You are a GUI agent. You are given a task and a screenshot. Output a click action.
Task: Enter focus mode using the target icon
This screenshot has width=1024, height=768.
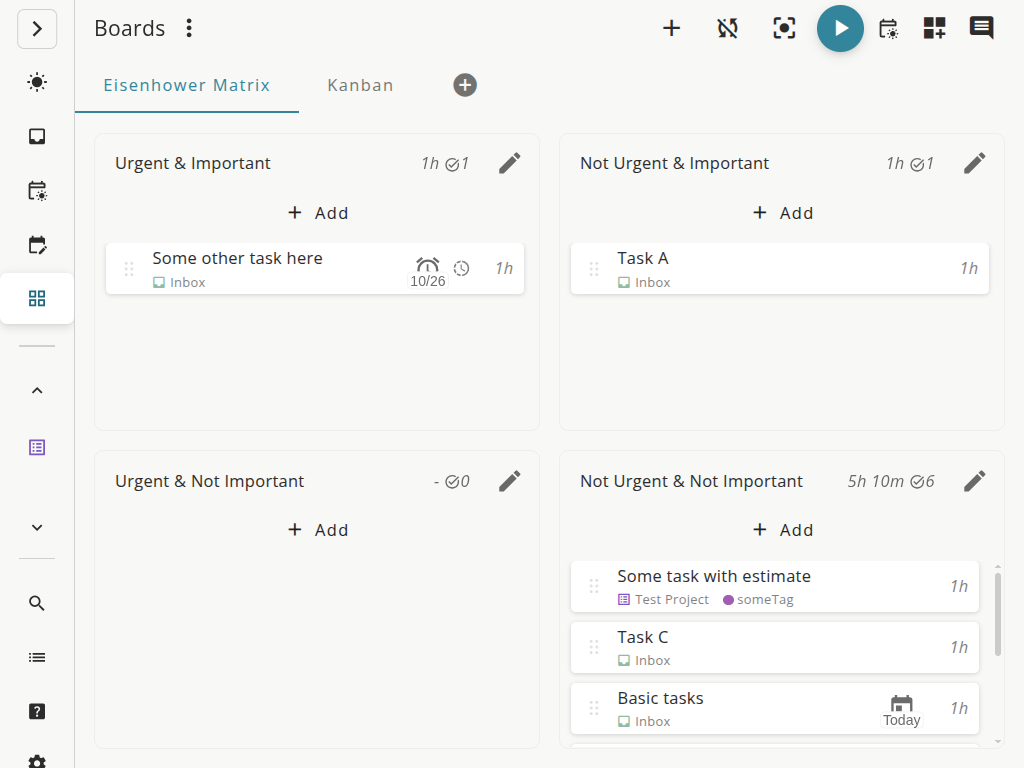(784, 29)
